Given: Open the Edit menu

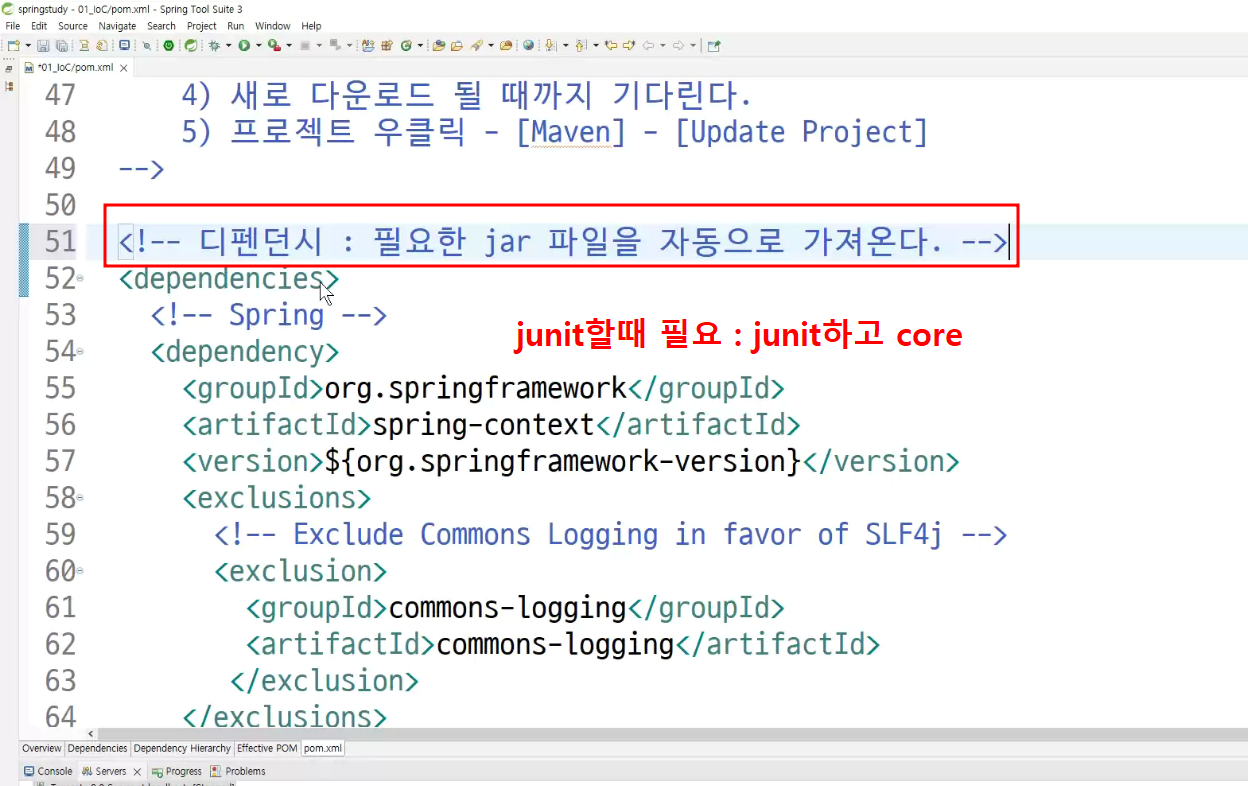Looking at the screenshot, I should 39,26.
